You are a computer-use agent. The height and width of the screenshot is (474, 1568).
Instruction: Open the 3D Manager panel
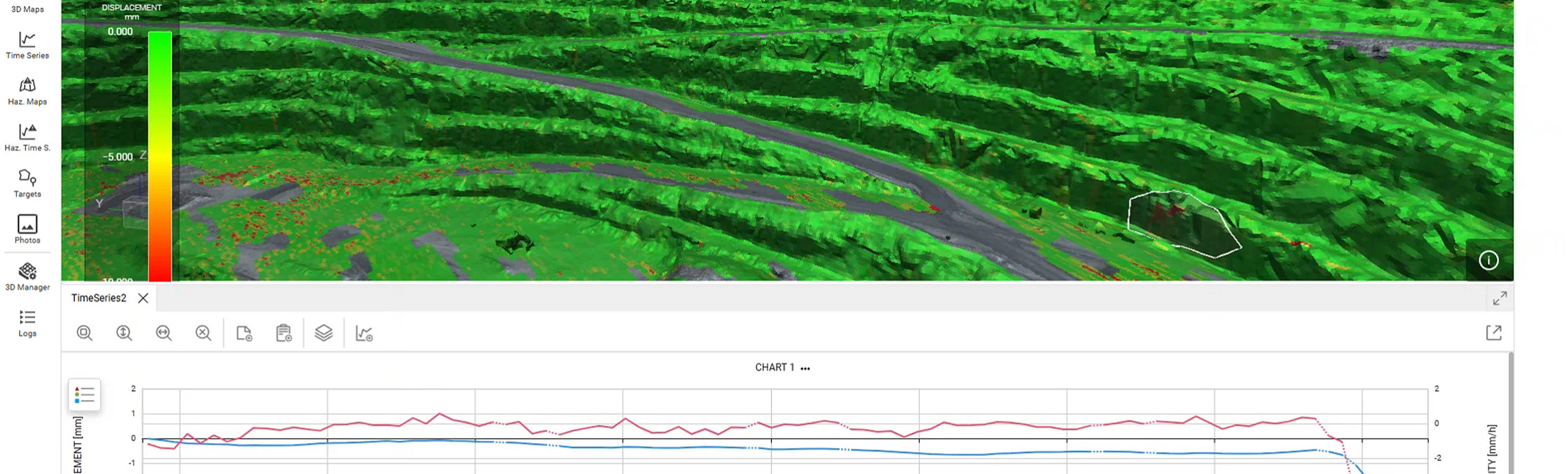27,277
